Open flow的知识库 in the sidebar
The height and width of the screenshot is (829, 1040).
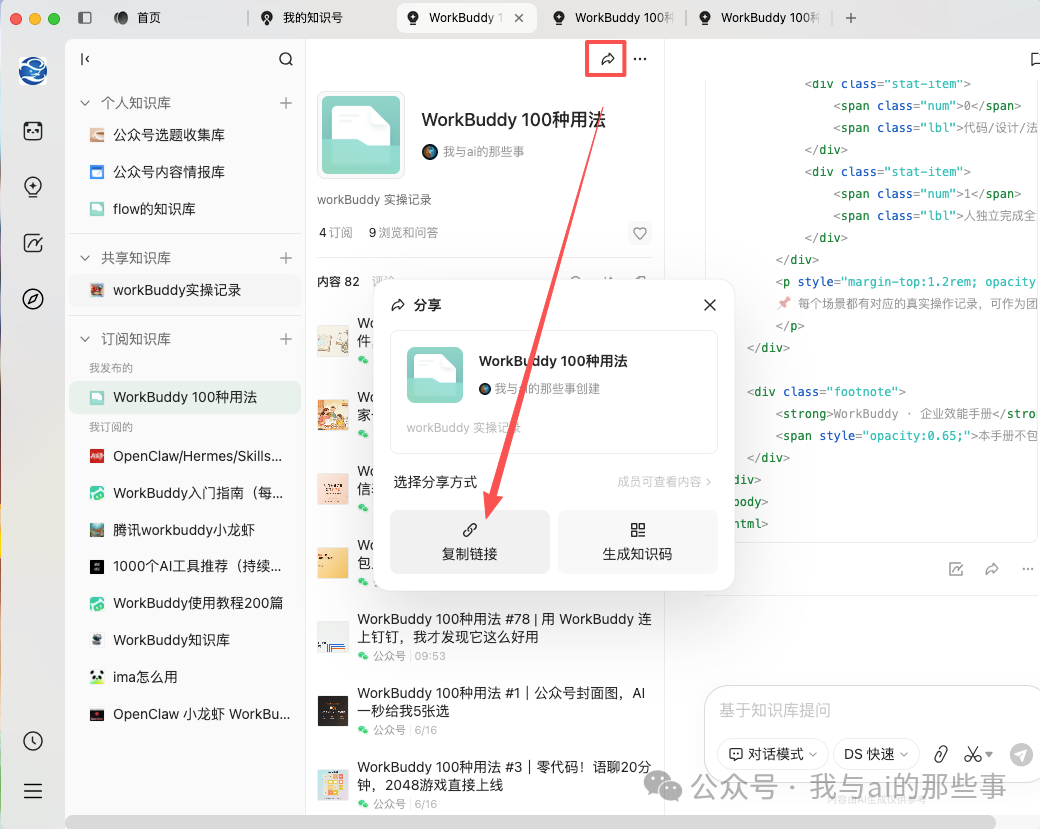point(185,210)
